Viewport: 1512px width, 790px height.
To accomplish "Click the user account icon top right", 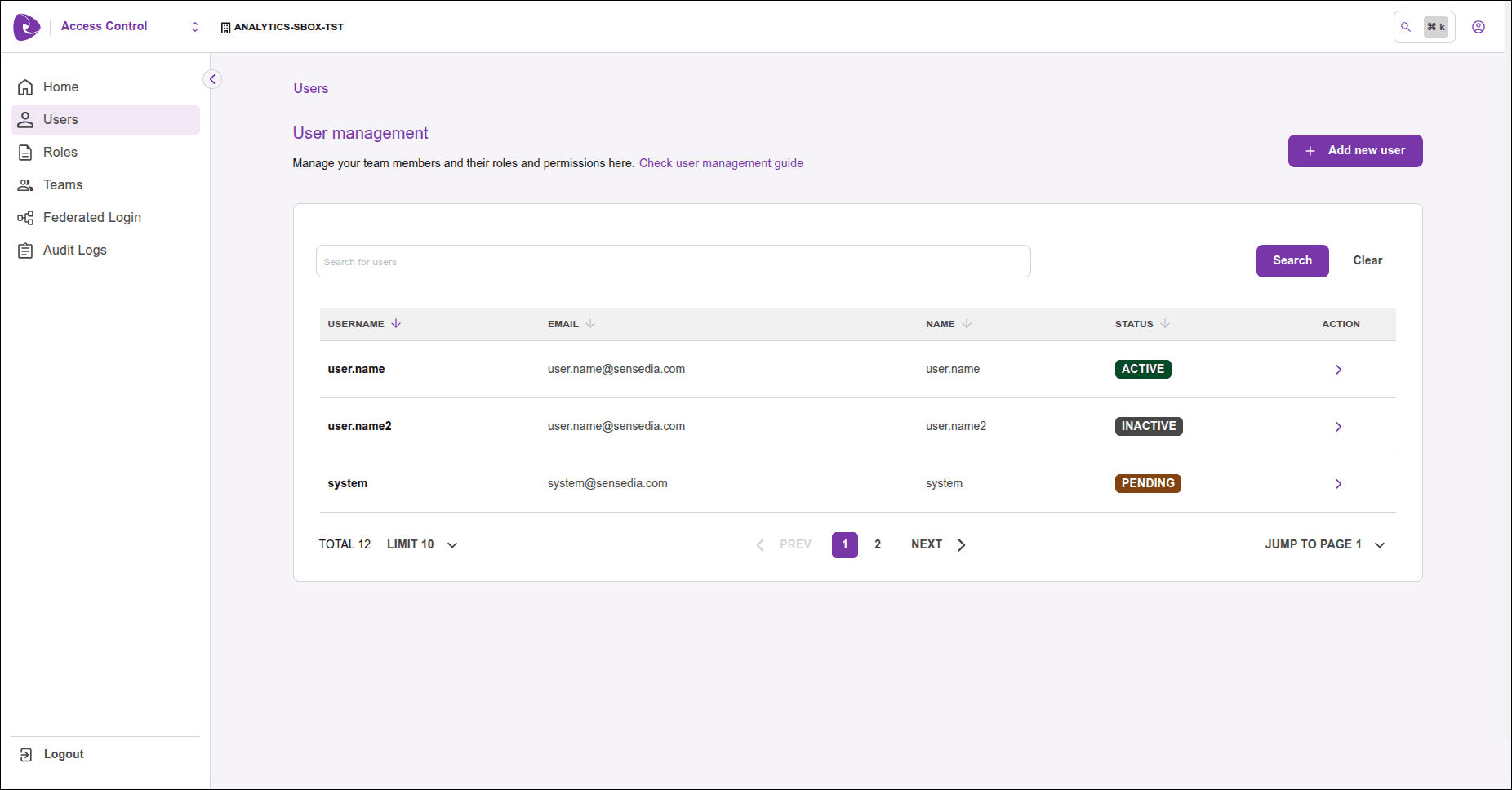I will [x=1479, y=26].
